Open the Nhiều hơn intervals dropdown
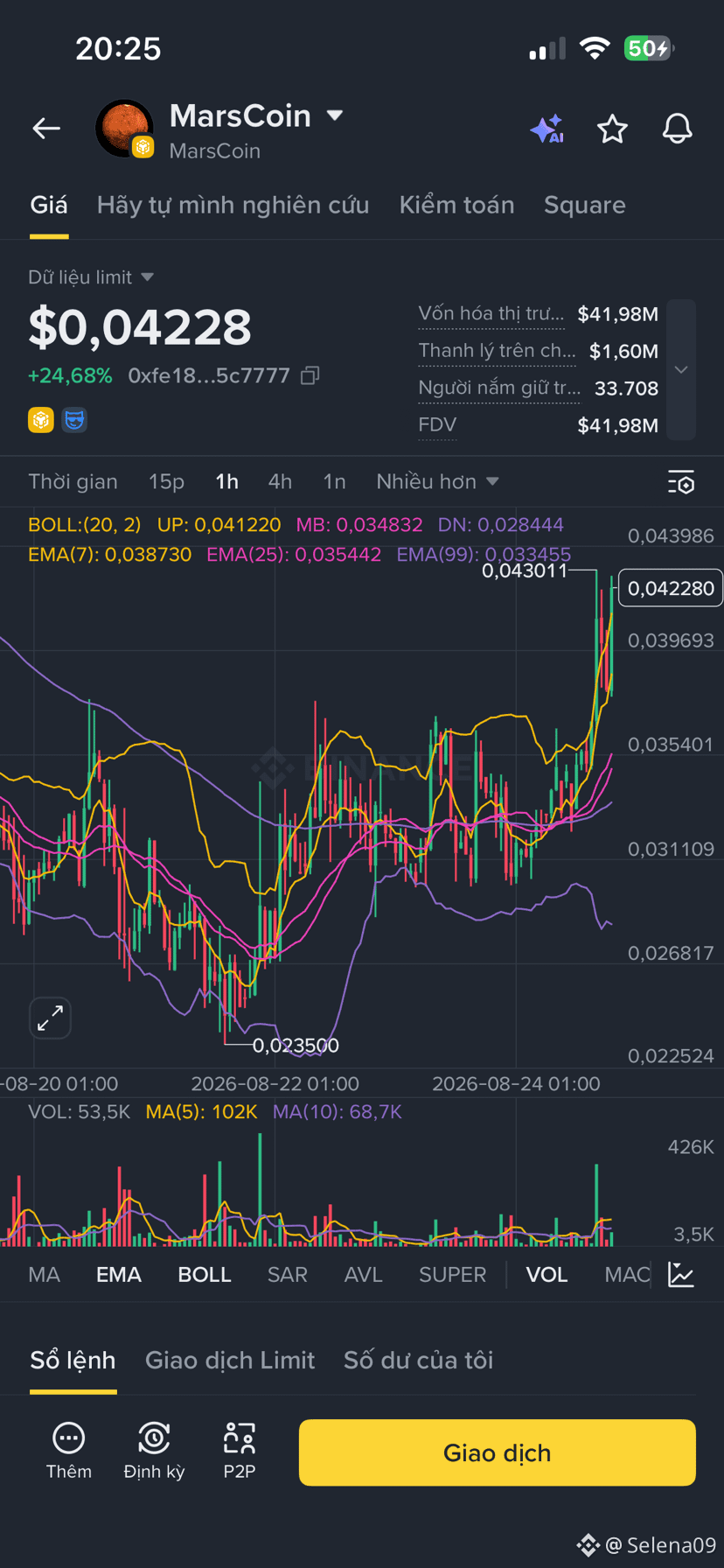This screenshot has width=724, height=1568. [437, 481]
